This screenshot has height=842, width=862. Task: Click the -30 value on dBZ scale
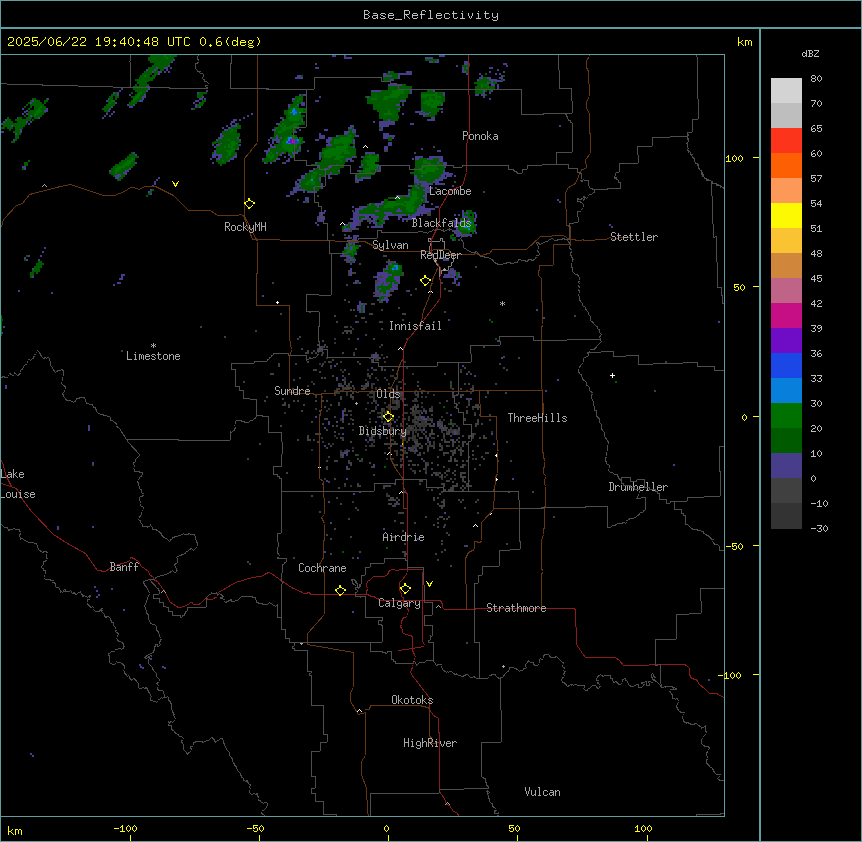tap(819, 528)
